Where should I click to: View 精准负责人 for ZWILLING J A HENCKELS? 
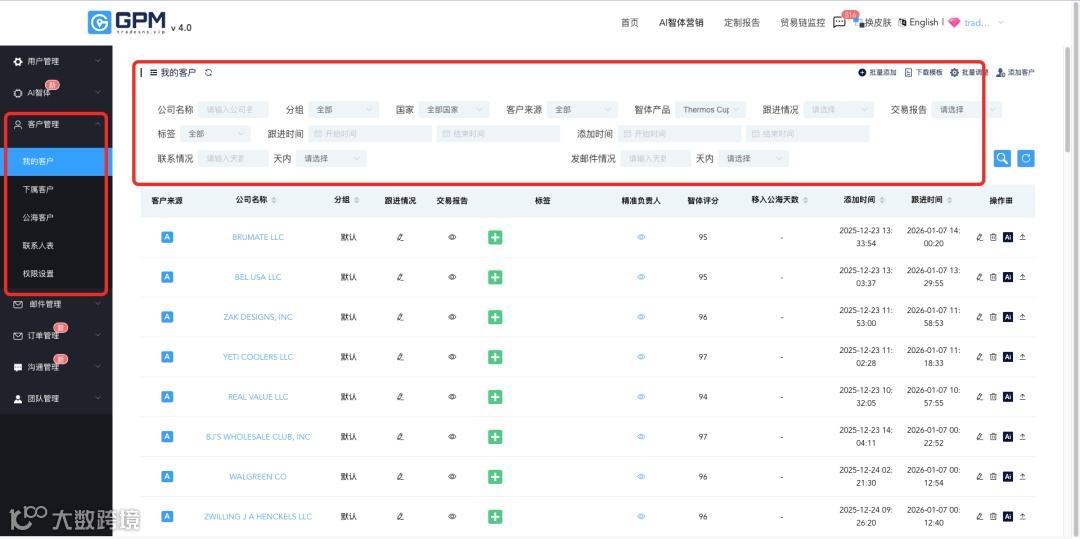[641, 517]
